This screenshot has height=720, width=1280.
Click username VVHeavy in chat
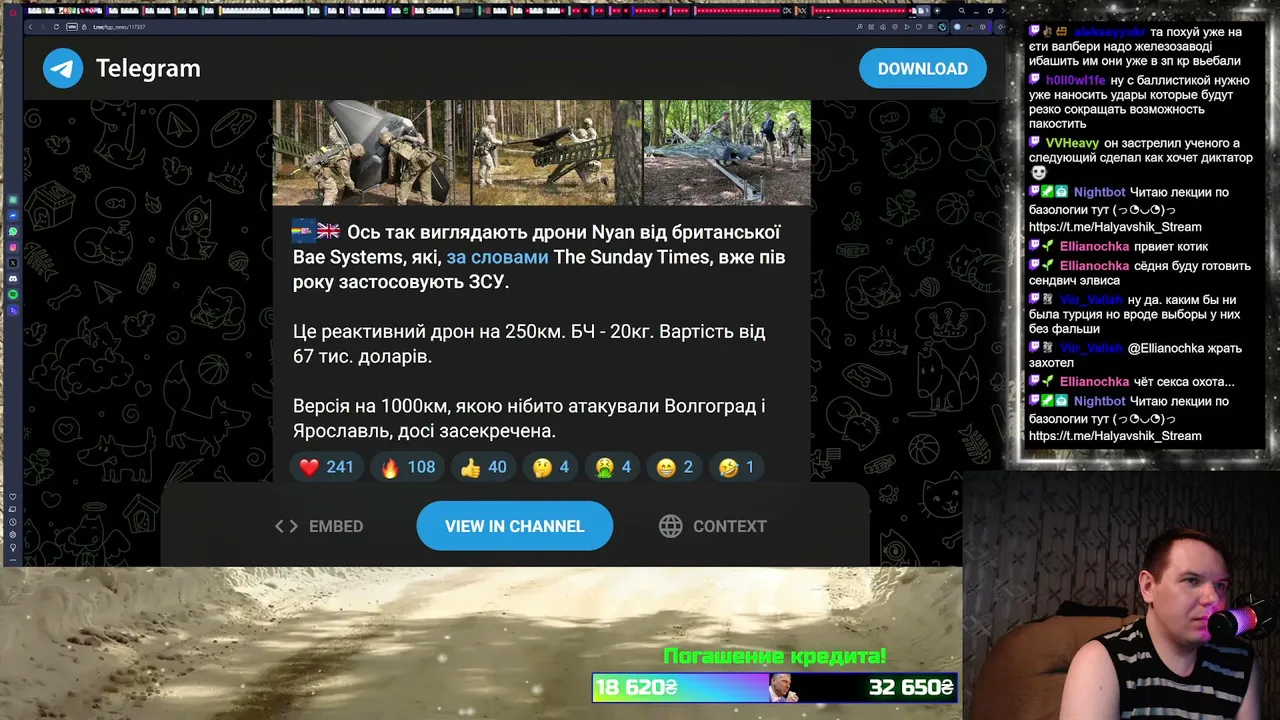(1072, 143)
